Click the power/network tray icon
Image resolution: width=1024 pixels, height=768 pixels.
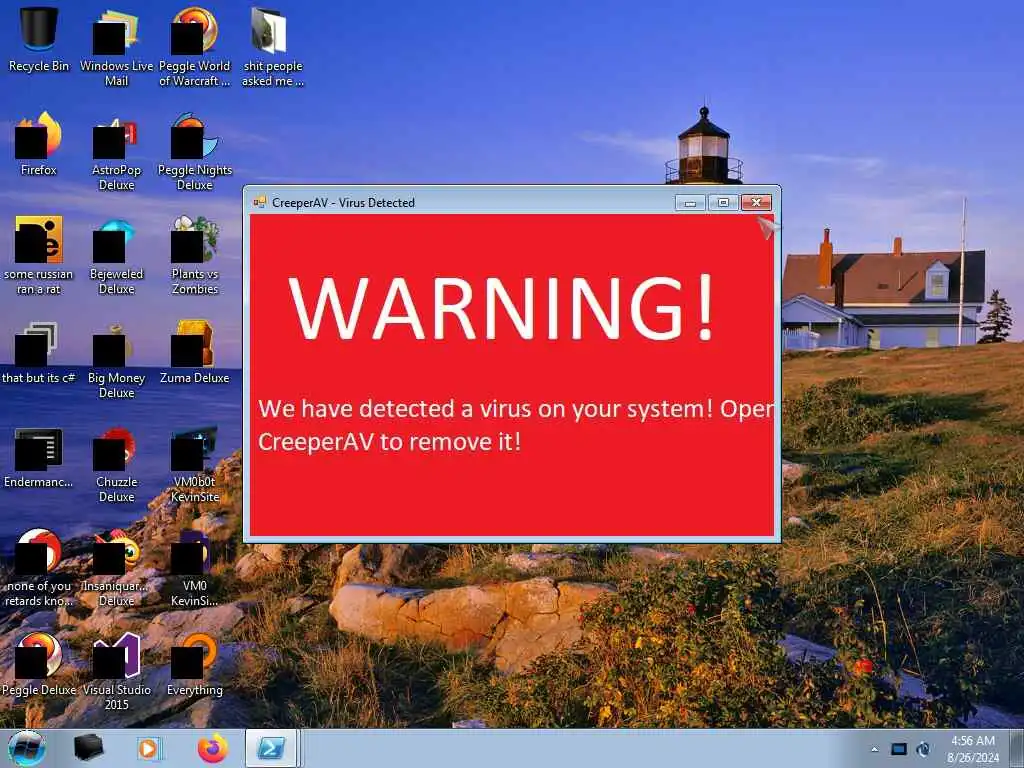923,749
